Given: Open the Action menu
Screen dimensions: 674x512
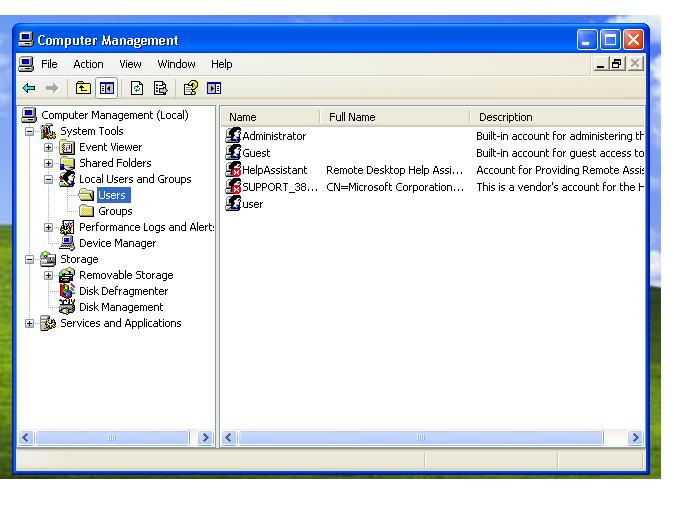Looking at the screenshot, I should pyautogui.click(x=88, y=64).
